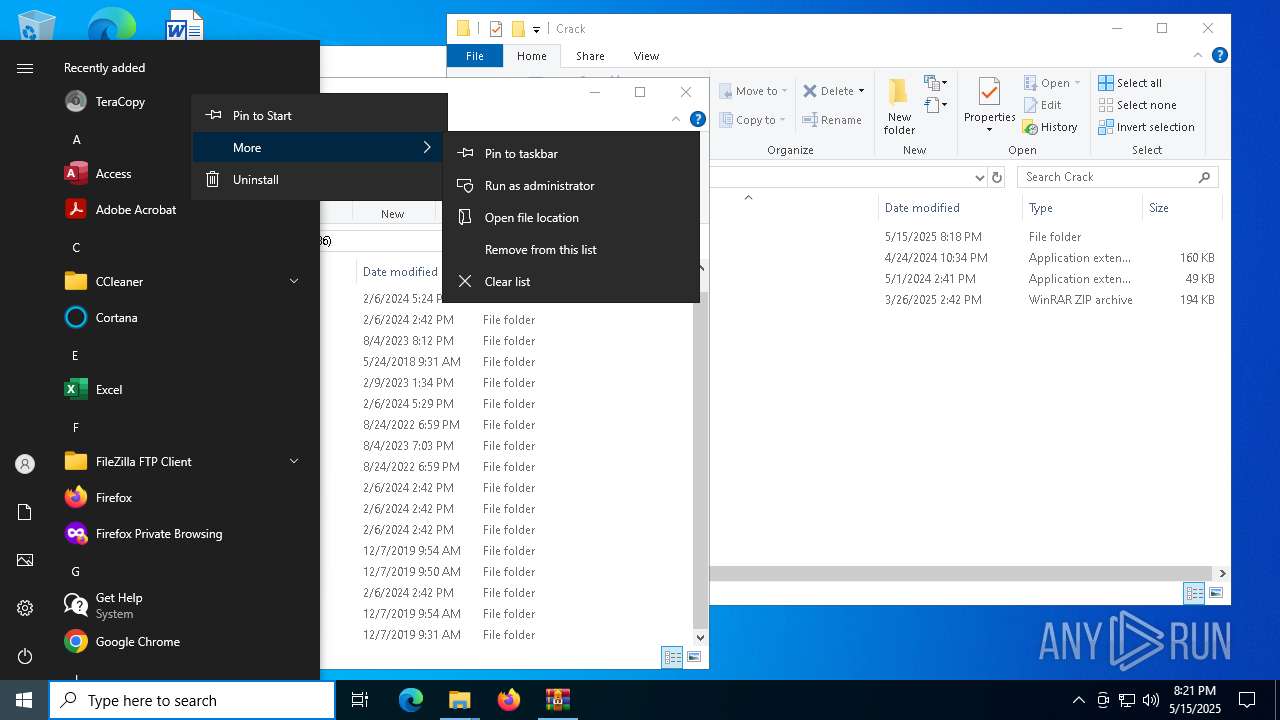
Task: Collapse the ribbon in Crack window
Action: coord(1198,56)
